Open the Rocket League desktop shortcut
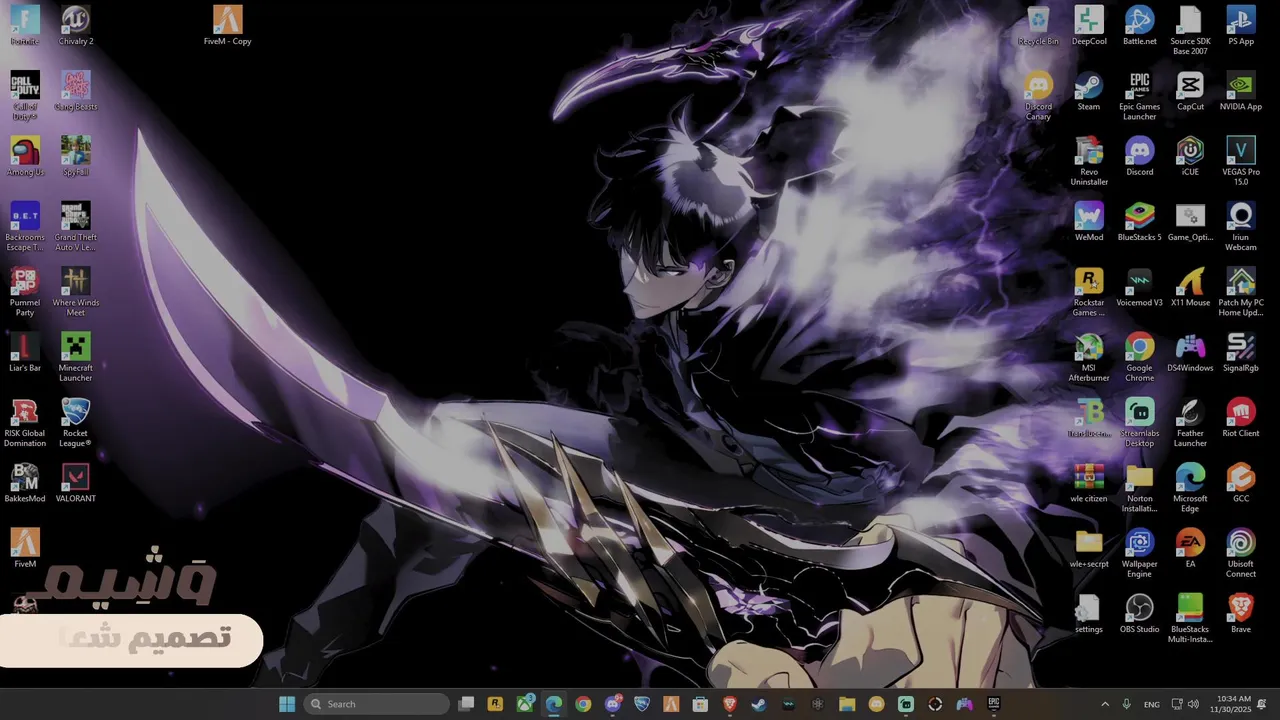The width and height of the screenshot is (1280, 720). pyautogui.click(x=76, y=422)
